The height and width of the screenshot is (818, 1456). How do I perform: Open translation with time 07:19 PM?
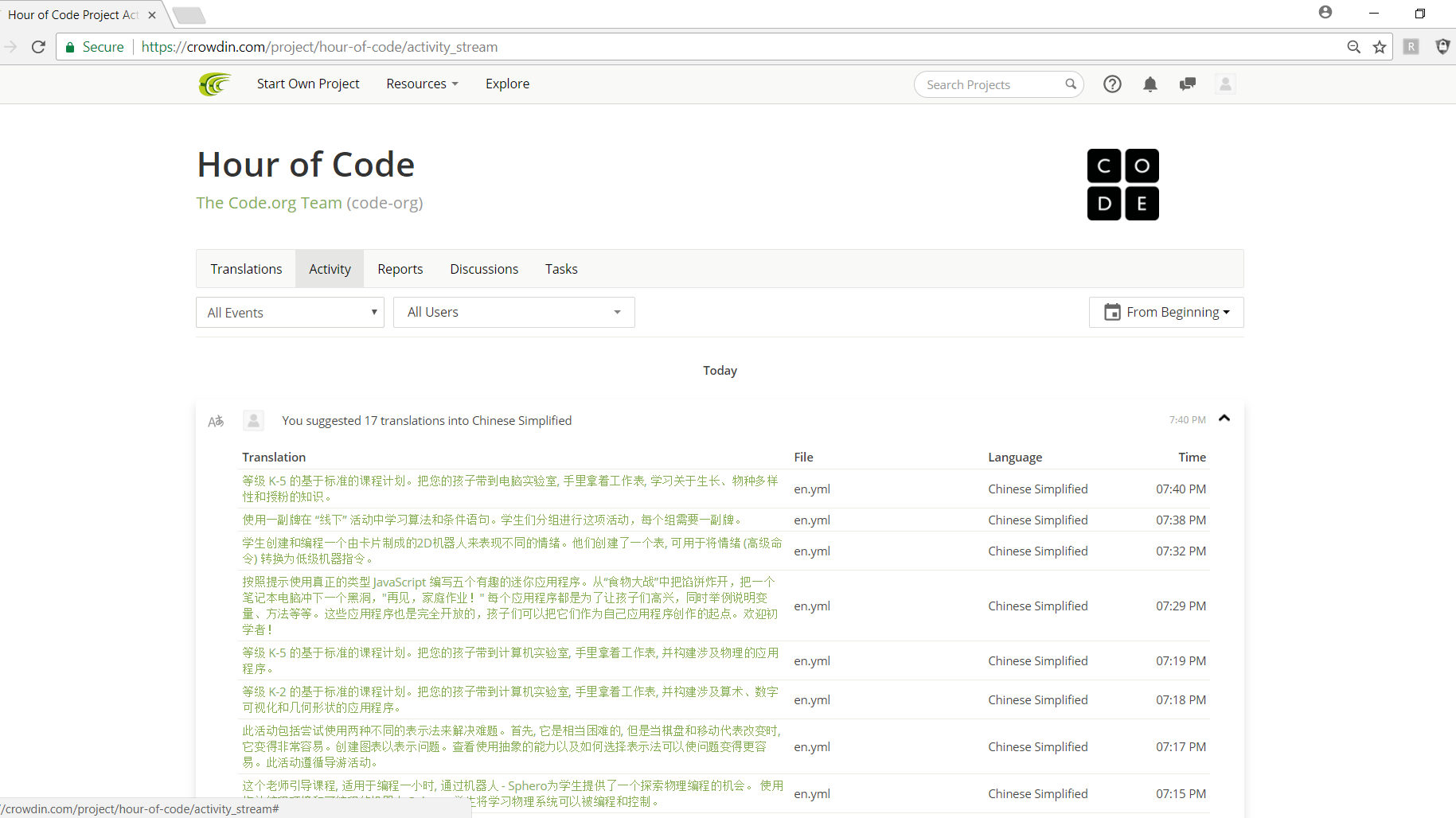pyautogui.click(x=510, y=660)
